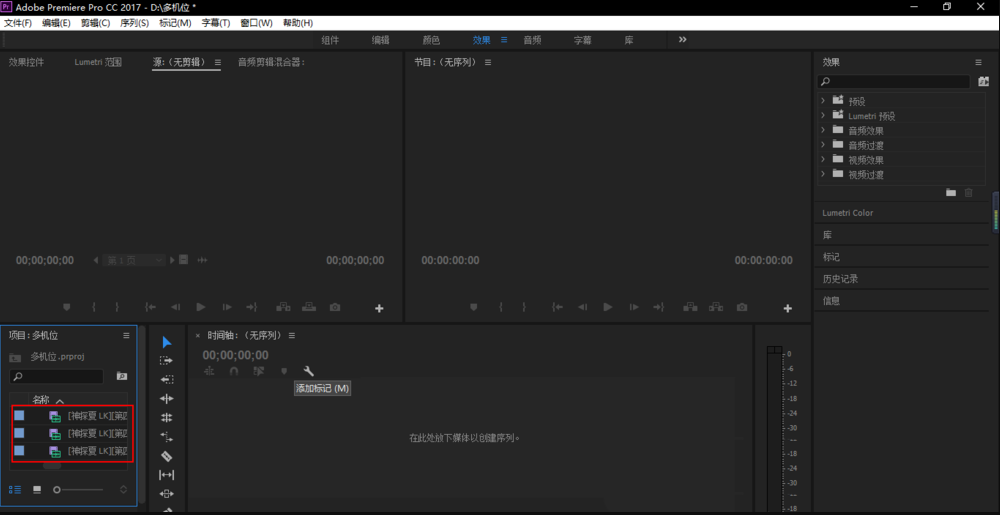The width and height of the screenshot is (1000, 515).
Task: Click Mark Out brace in Program monitor
Action: point(524,307)
